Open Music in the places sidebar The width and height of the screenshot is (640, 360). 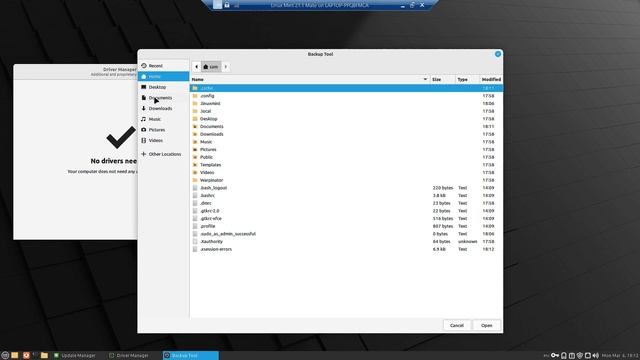coord(163,119)
